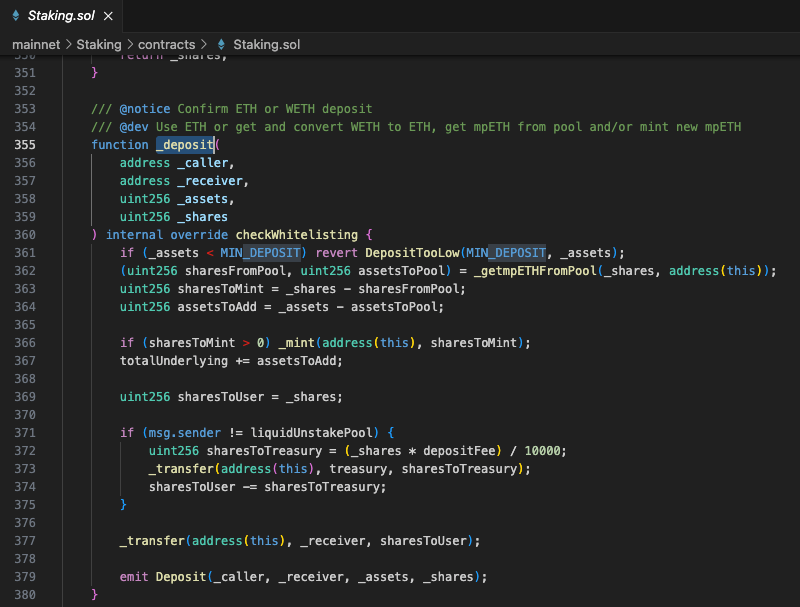Screen dimensions: 800x607
Task: Expand the Staking breadcrumb segment
Action: (98, 45)
